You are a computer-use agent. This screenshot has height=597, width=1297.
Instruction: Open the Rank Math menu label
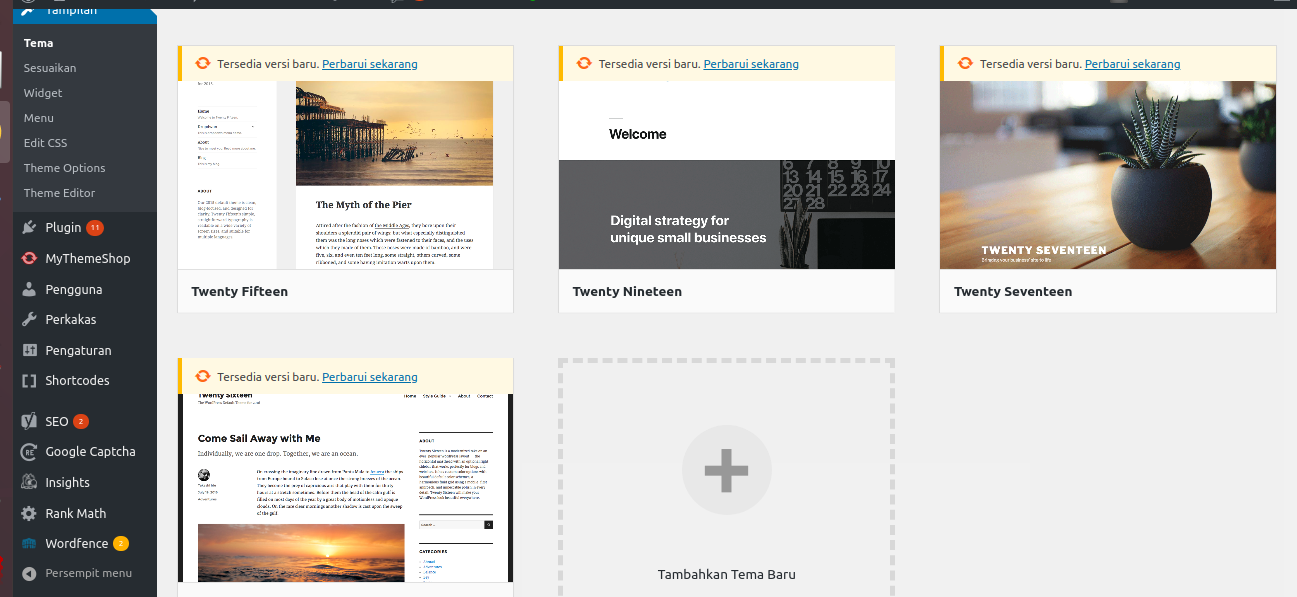75,513
